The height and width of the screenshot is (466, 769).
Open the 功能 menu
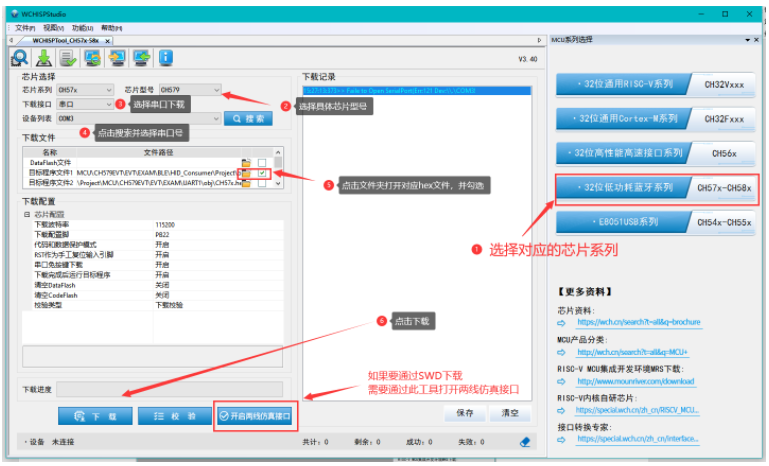(x=82, y=28)
